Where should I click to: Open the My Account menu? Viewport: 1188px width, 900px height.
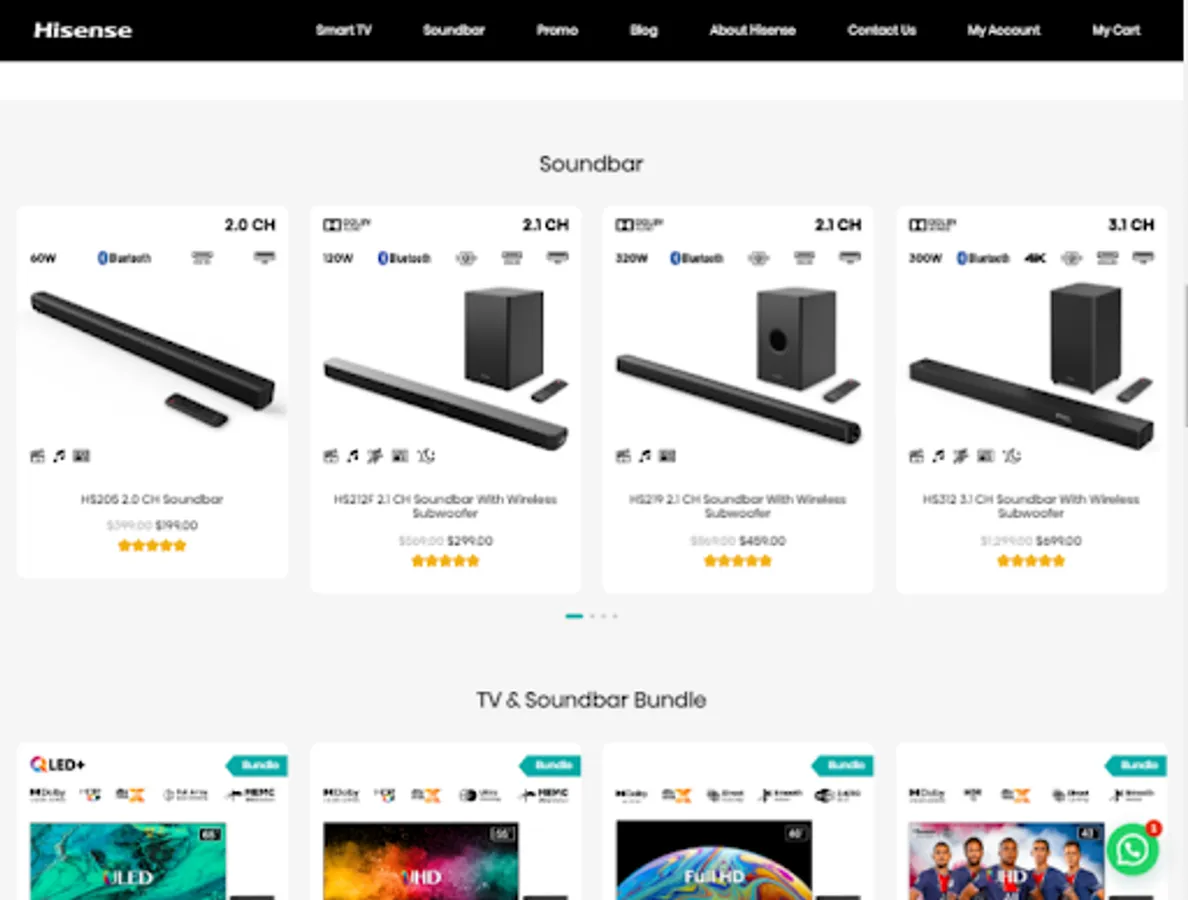(x=1003, y=30)
